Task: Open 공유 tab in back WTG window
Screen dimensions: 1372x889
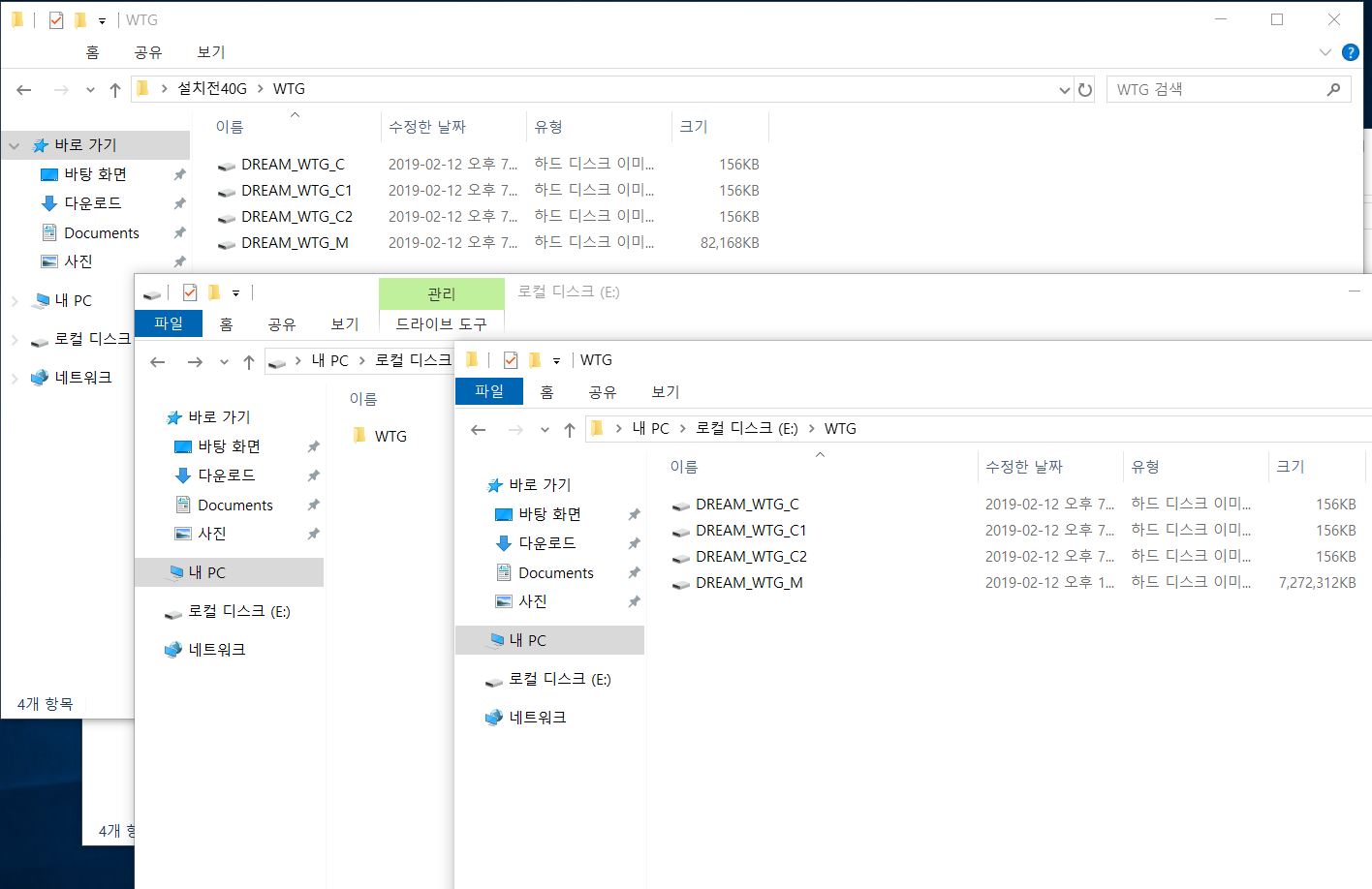Action: pos(148,52)
